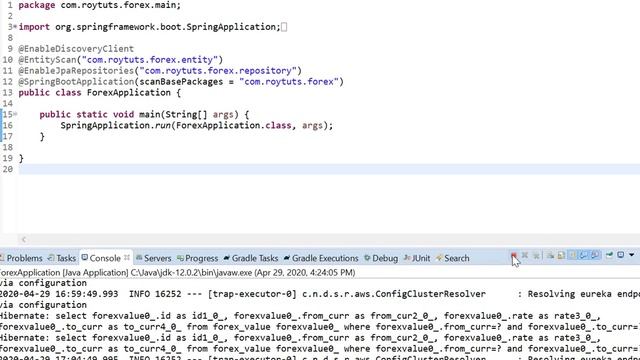Viewport: 640px width, 360px height.
Task: Click the @EnableJpaRepositories annotation
Action: [x=76, y=71]
